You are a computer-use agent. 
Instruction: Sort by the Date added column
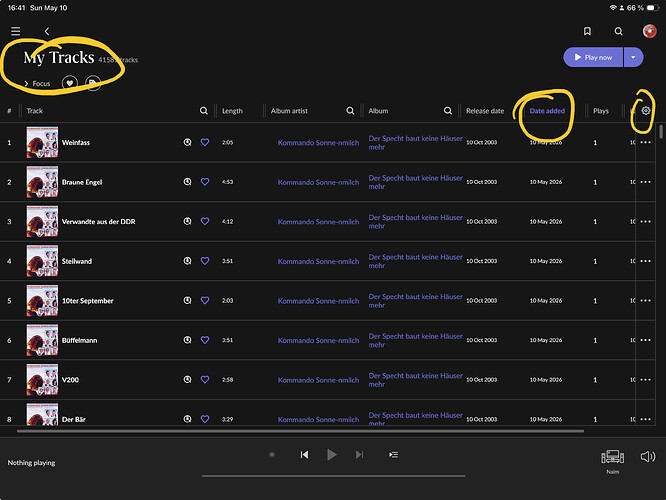point(547,111)
